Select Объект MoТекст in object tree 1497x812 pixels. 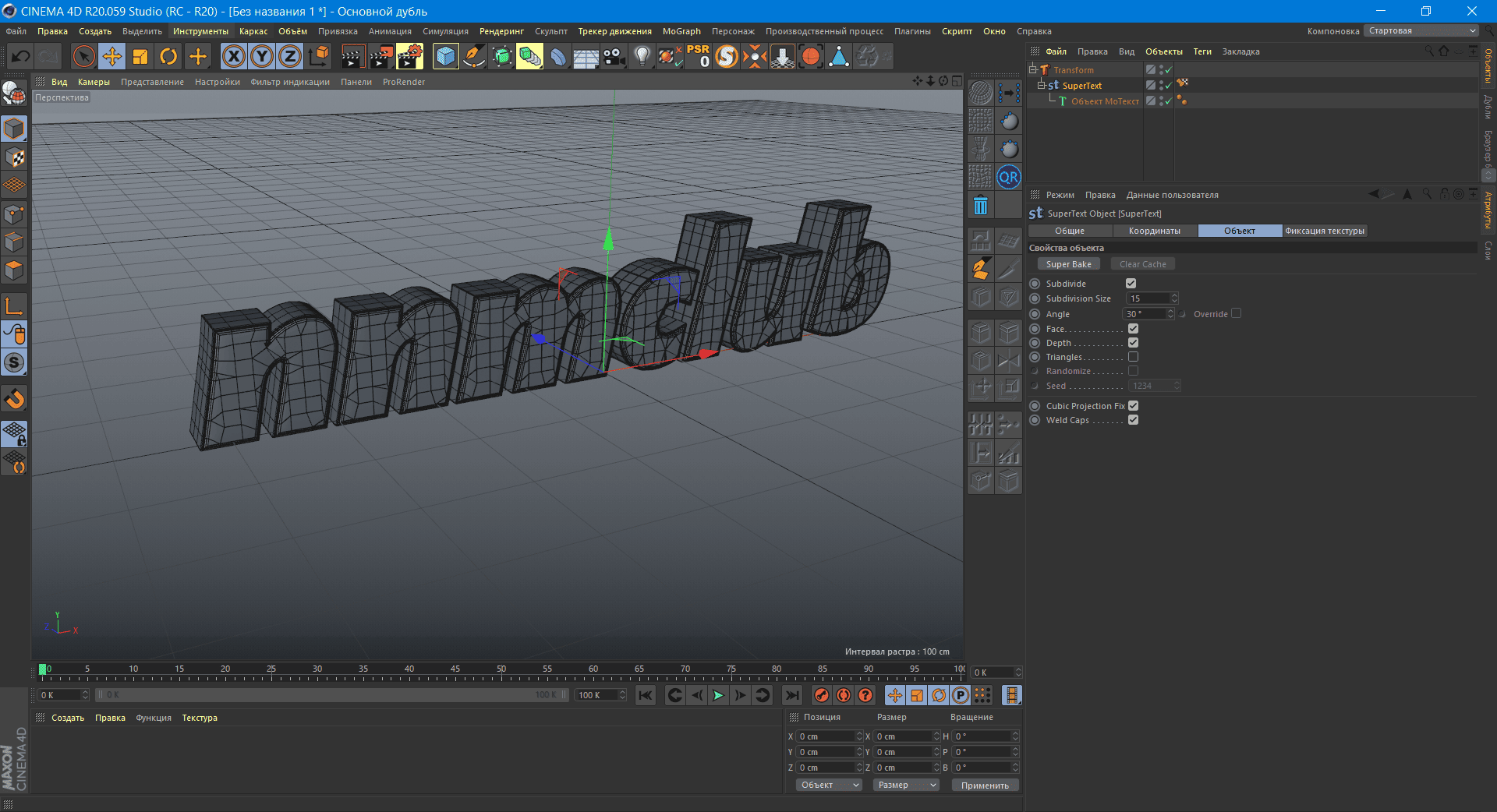(1104, 101)
